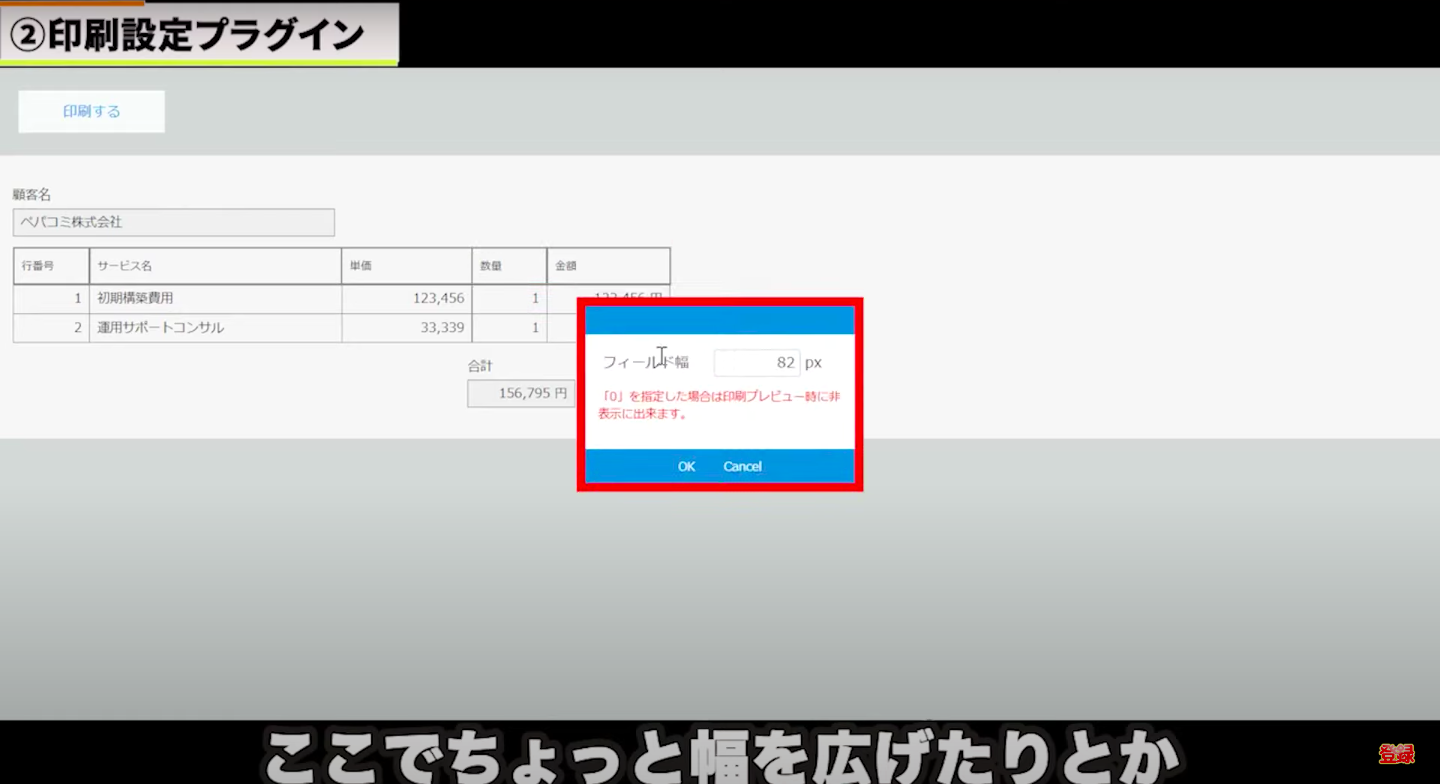Click the 顧客名 label
The height and width of the screenshot is (784, 1440).
coord(32,194)
